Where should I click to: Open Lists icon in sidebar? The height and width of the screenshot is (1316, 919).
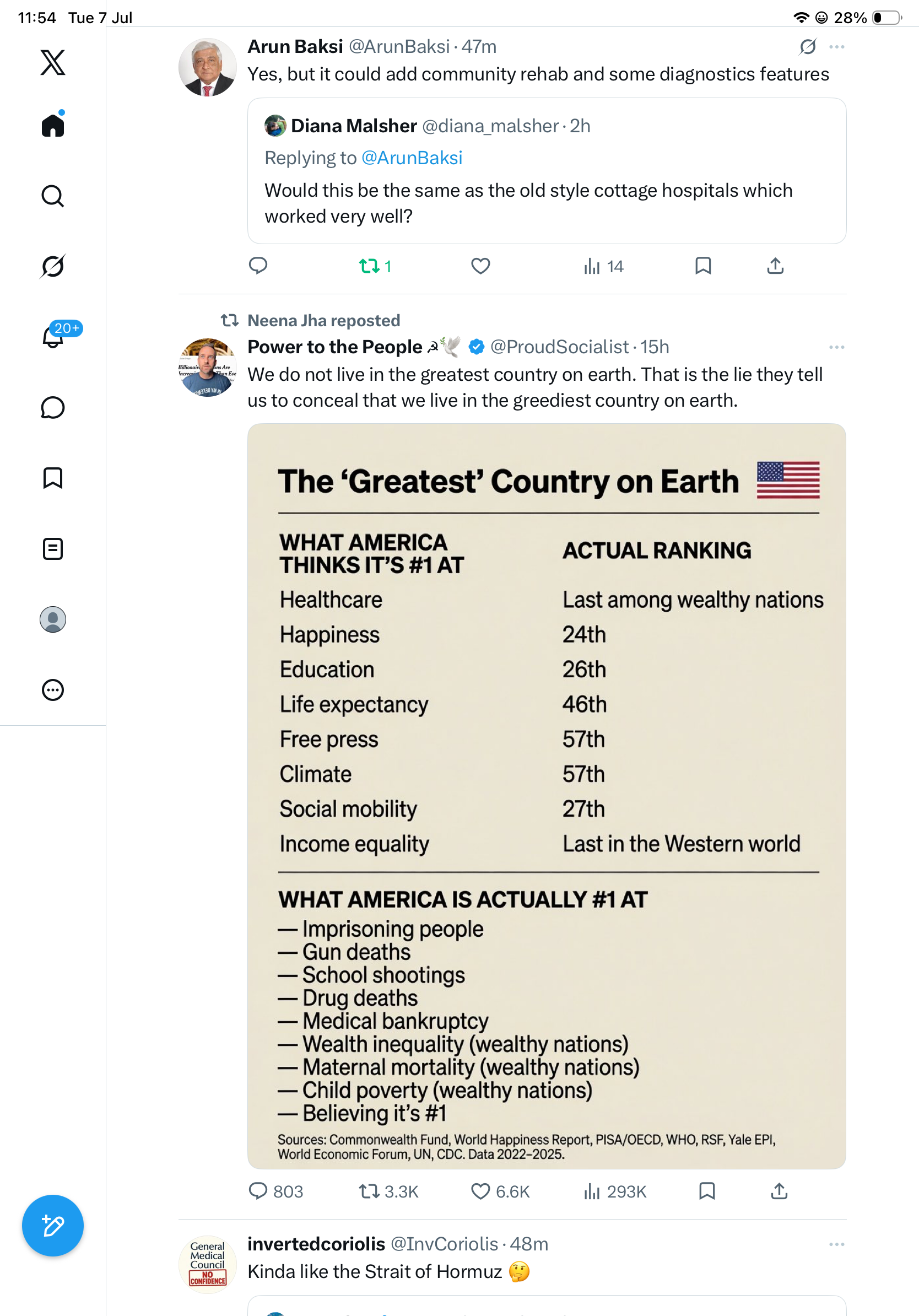click(x=53, y=549)
